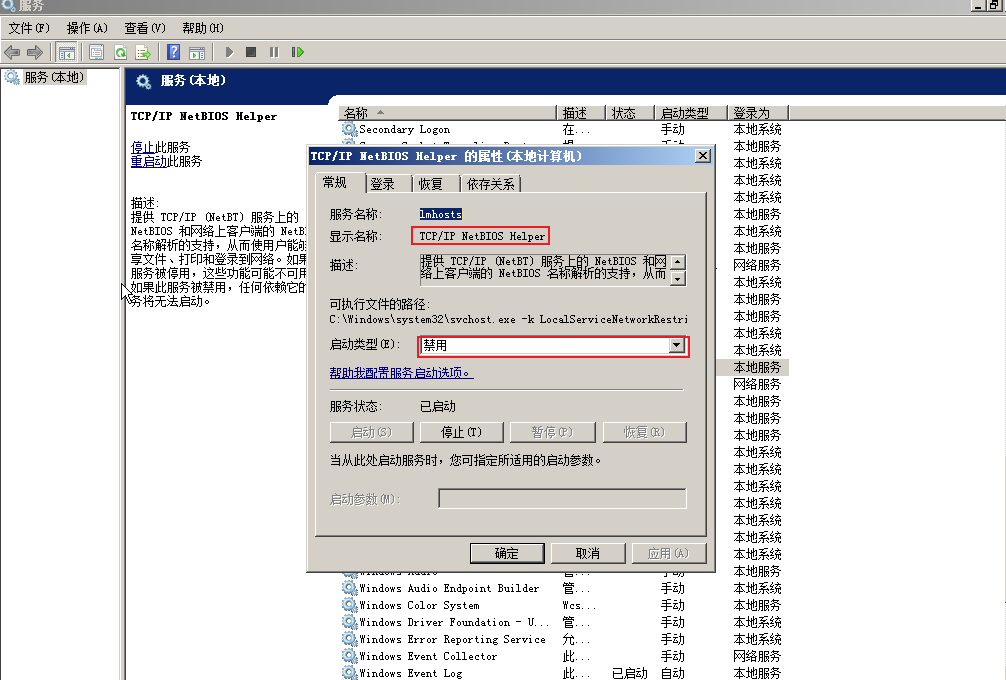The width and height of the screenshot is (1006, 680).
Task: Click the 已启动 status cell of Windows Event Log
Action: pos(629,673)
